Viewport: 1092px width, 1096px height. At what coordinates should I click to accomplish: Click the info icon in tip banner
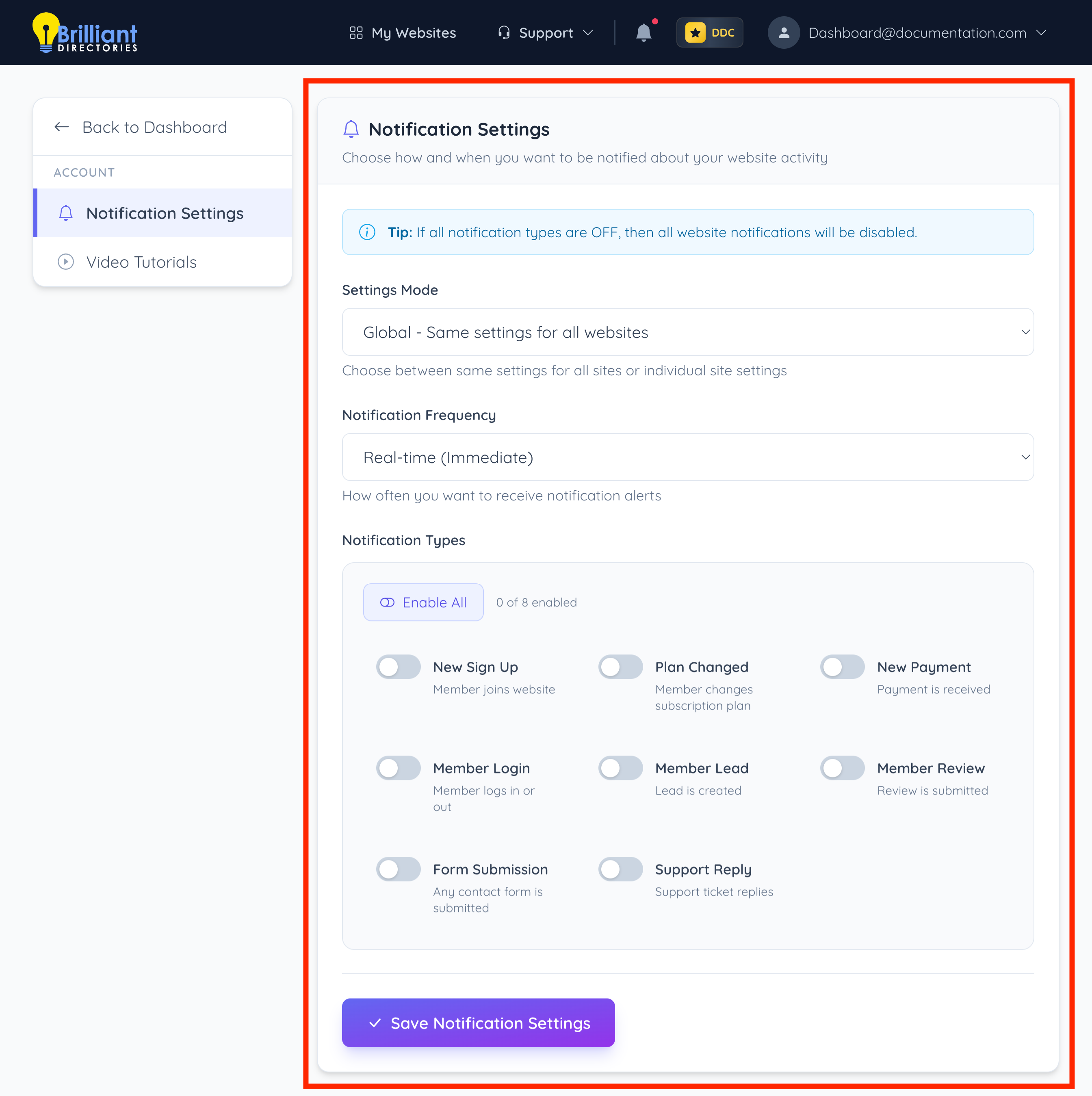click(x=367, y=232)
